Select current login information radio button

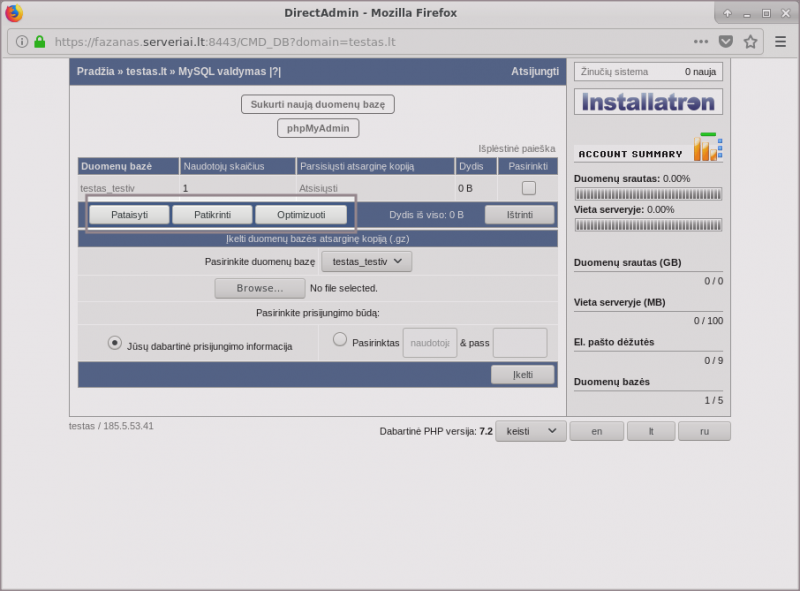tap(115, 342)
